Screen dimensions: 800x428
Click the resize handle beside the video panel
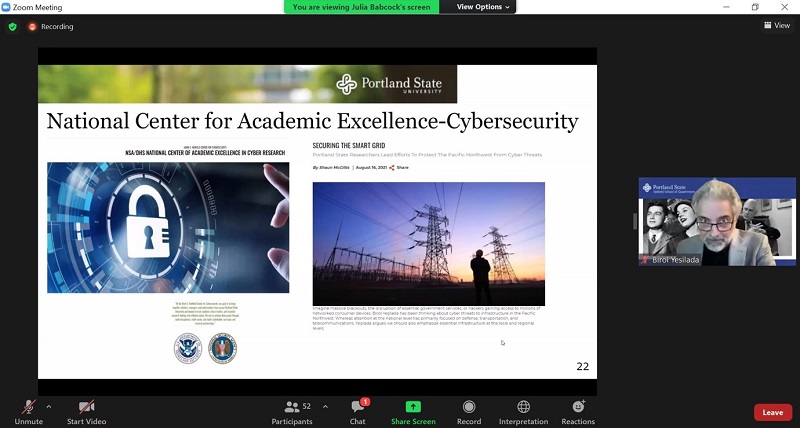635,221
